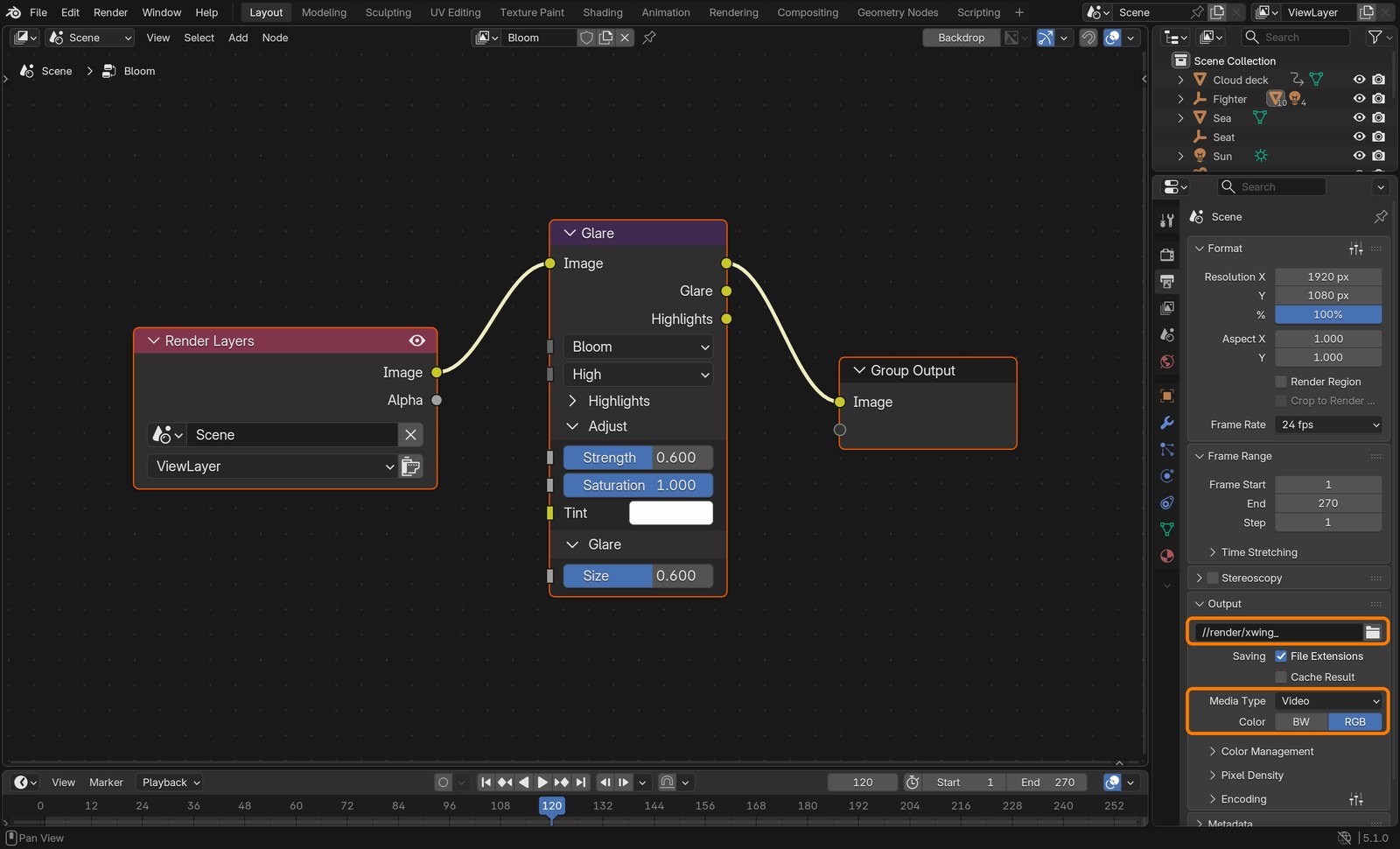The image size is (1400, 849).
Task: Toggle Render Layers node preview eye
Action: 417,340
